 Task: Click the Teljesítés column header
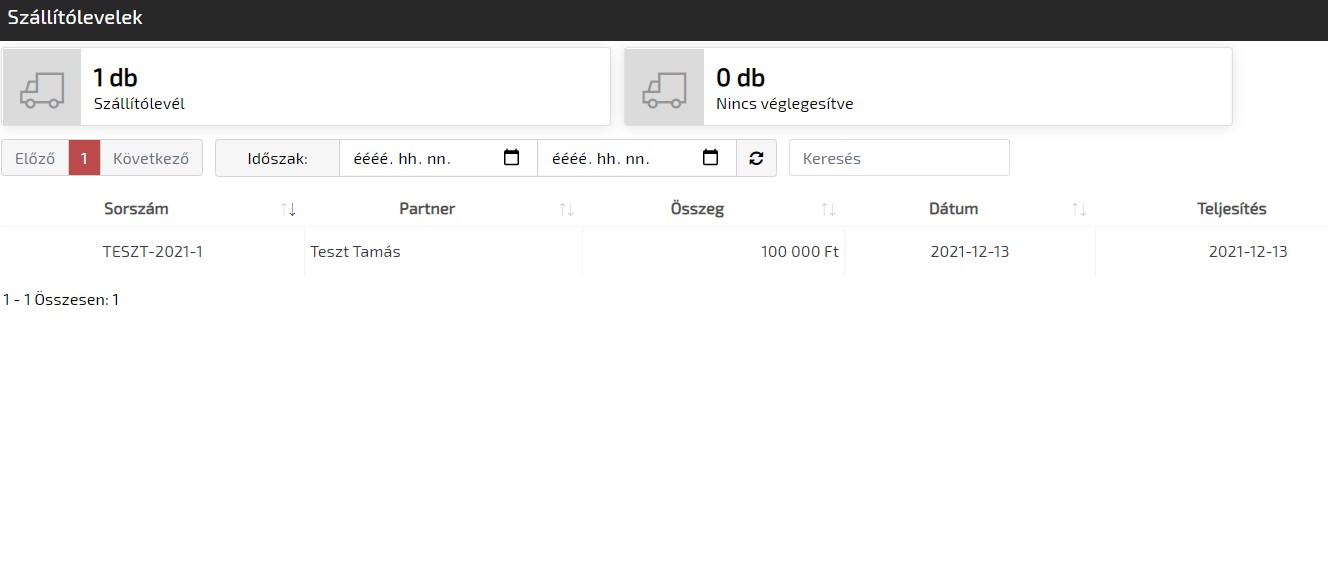1231,209
